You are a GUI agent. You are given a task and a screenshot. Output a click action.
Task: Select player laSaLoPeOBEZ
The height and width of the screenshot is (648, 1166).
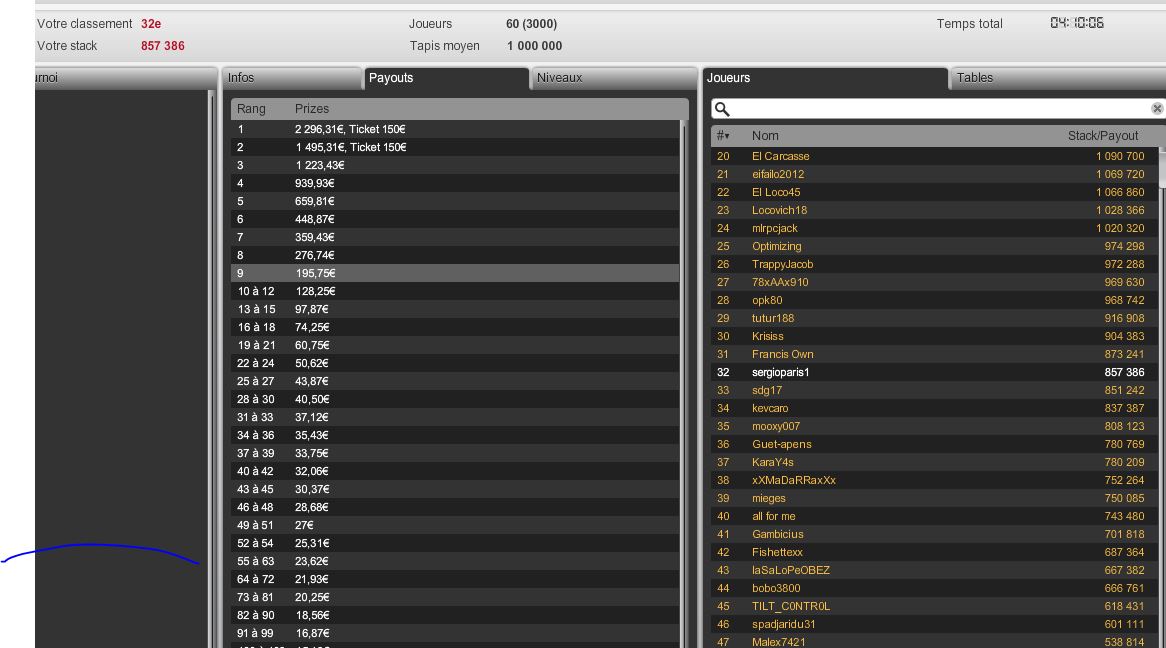click(934, 571)
